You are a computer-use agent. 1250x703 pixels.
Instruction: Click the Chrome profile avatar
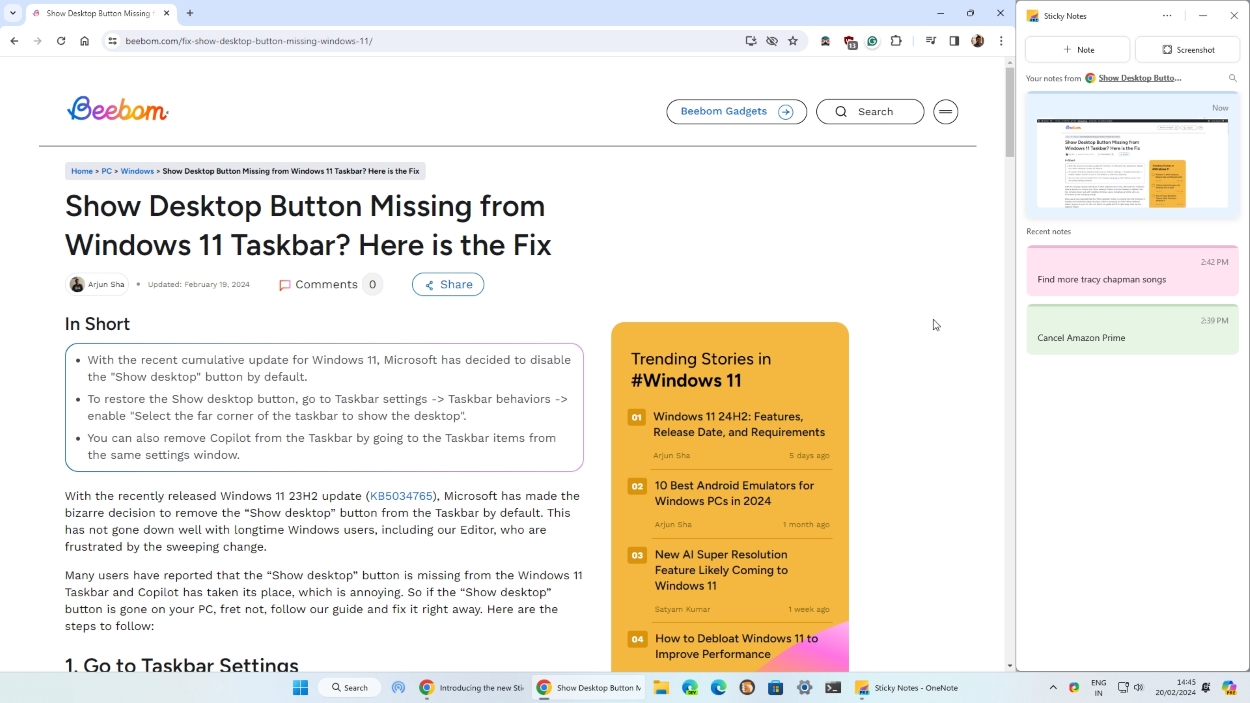coord(977,41)
